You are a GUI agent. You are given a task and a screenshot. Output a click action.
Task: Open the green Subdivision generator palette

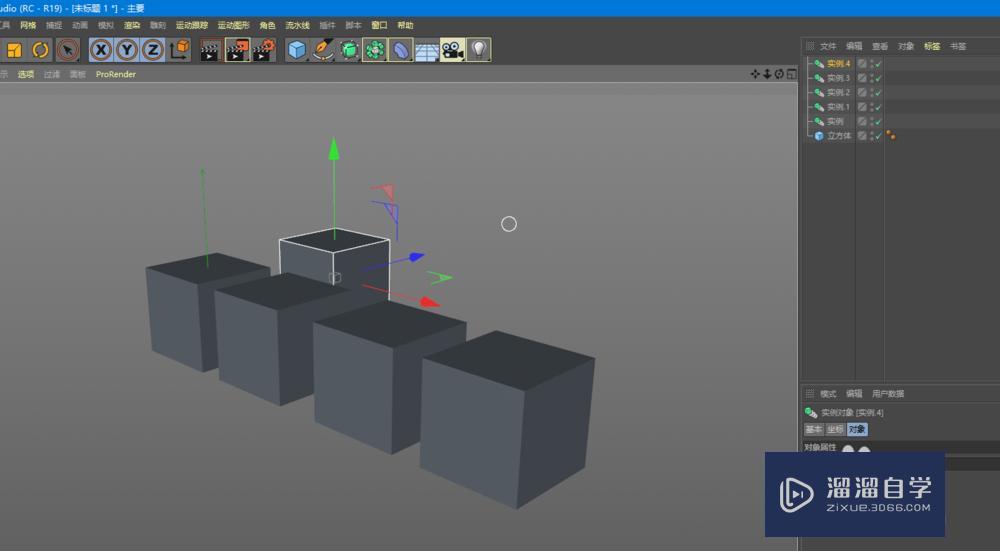(349, 50)
